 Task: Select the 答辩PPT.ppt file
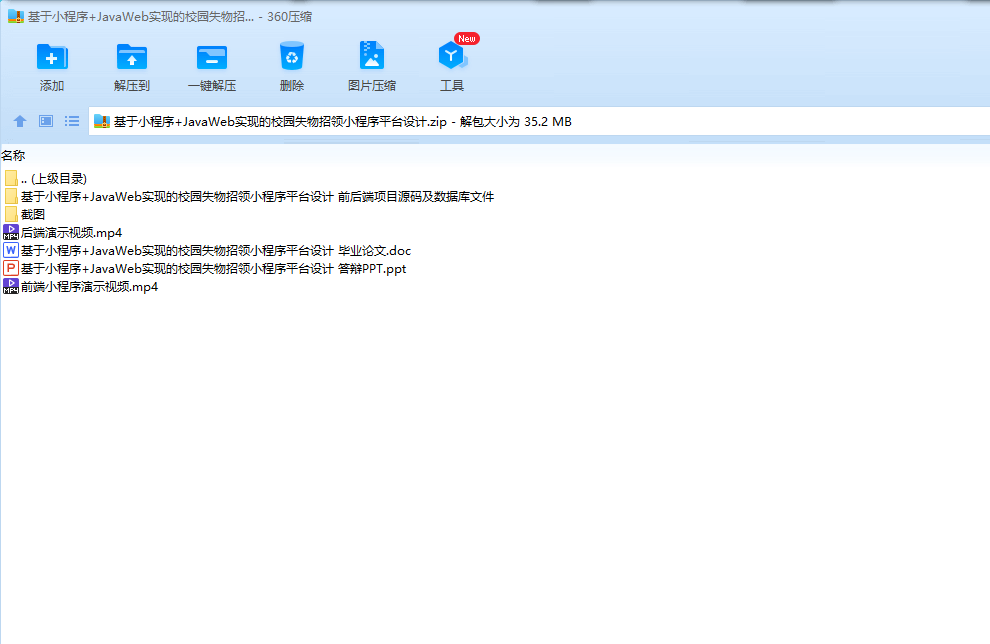click(x=205, y=268)
